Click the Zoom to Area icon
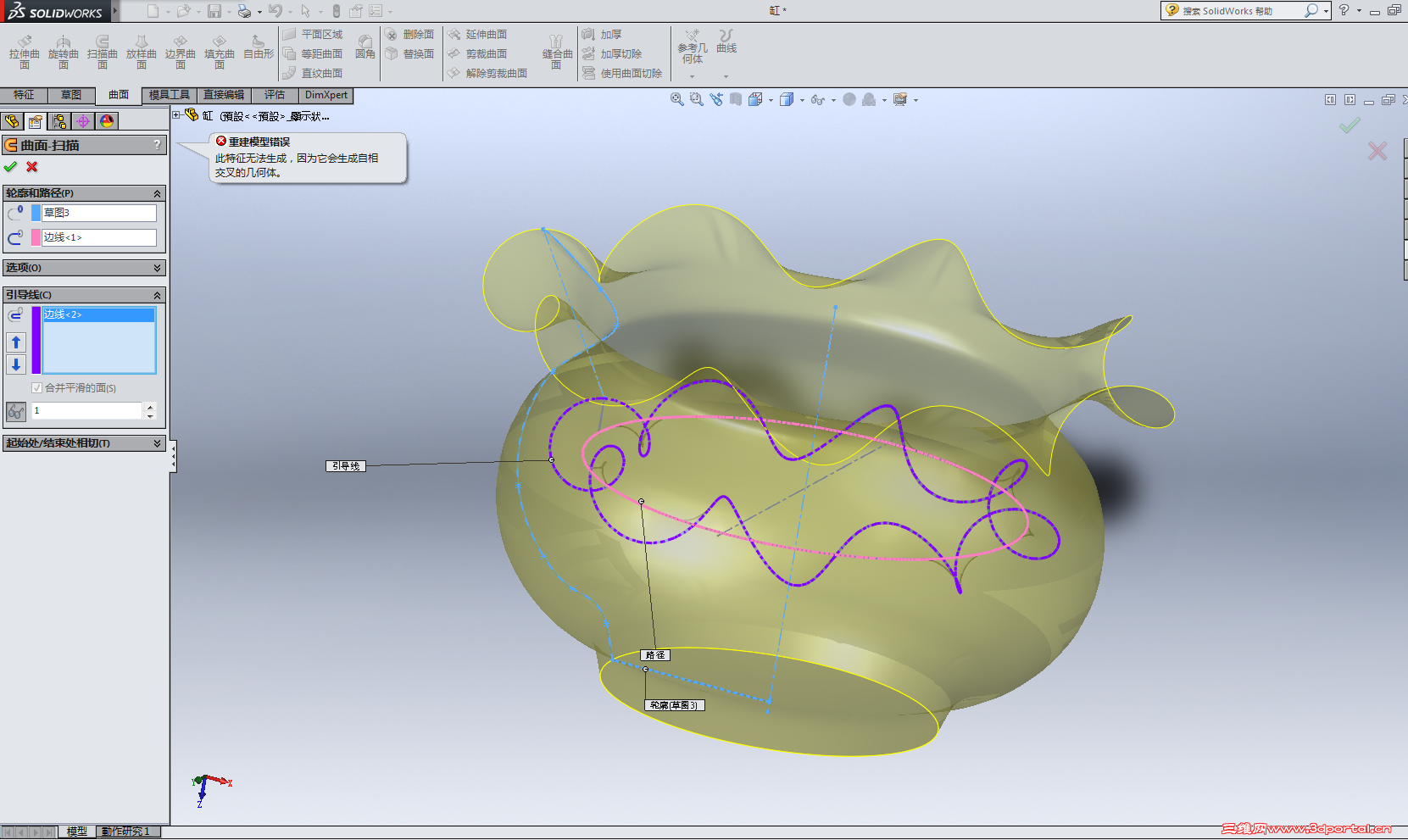 coord(697,99)
